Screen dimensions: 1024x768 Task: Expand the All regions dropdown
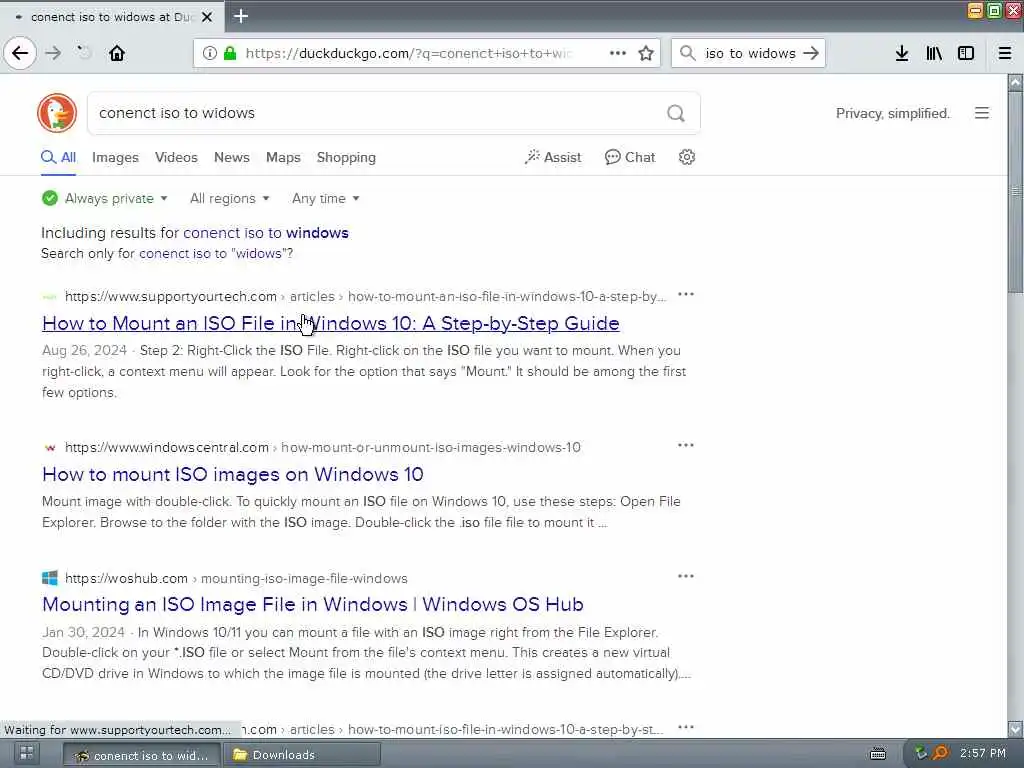click(x=229, y=199)
